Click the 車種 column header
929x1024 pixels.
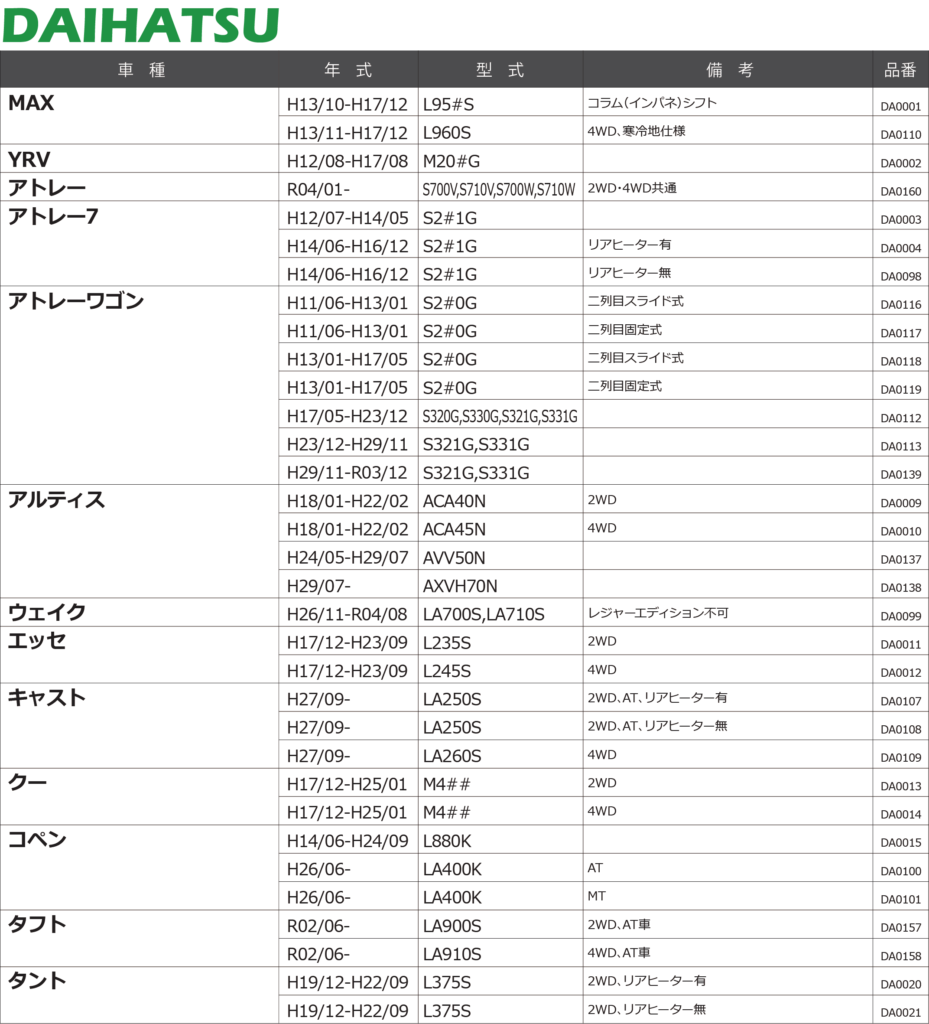(141, 70)
